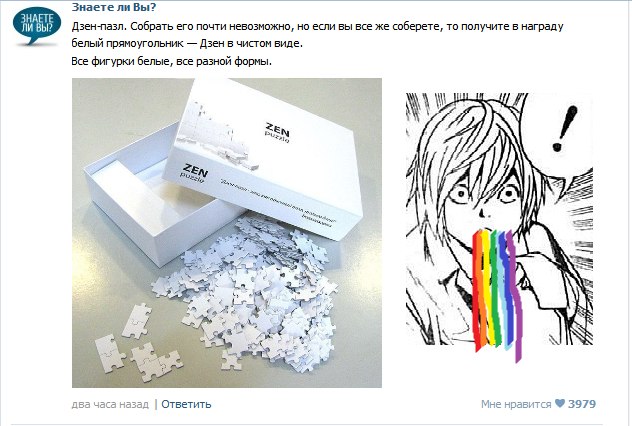
Task: Click the ZEN puzzle logo on box lid
Action: click(277, 132)
